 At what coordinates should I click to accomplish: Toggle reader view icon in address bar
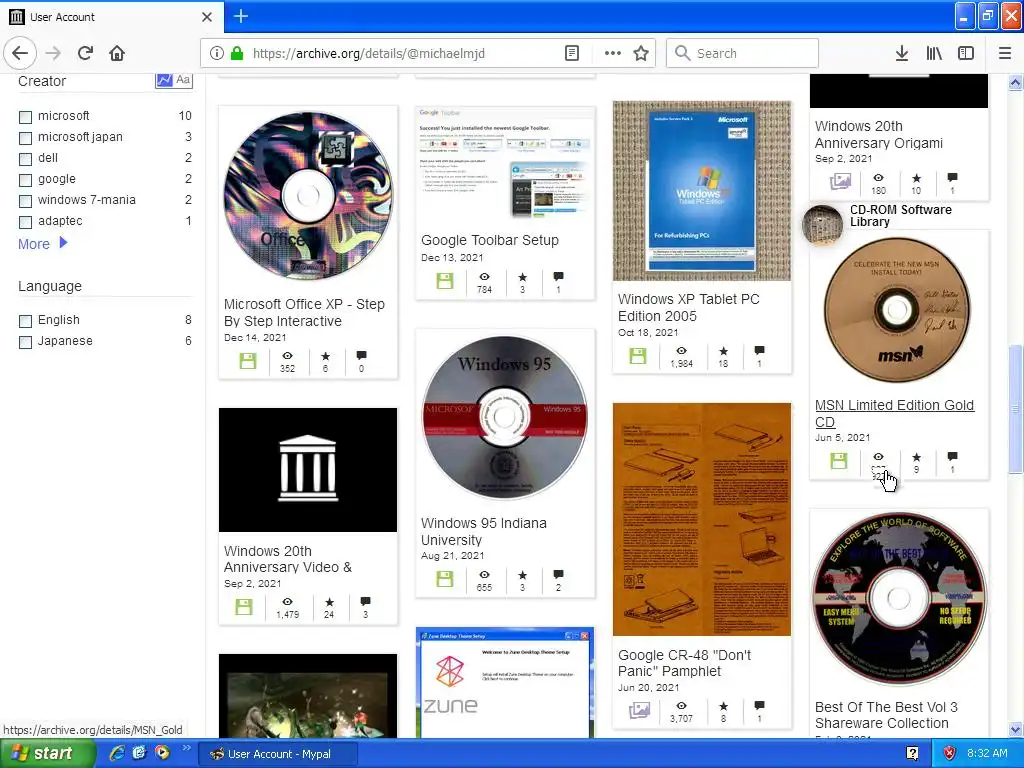point(572,54)
